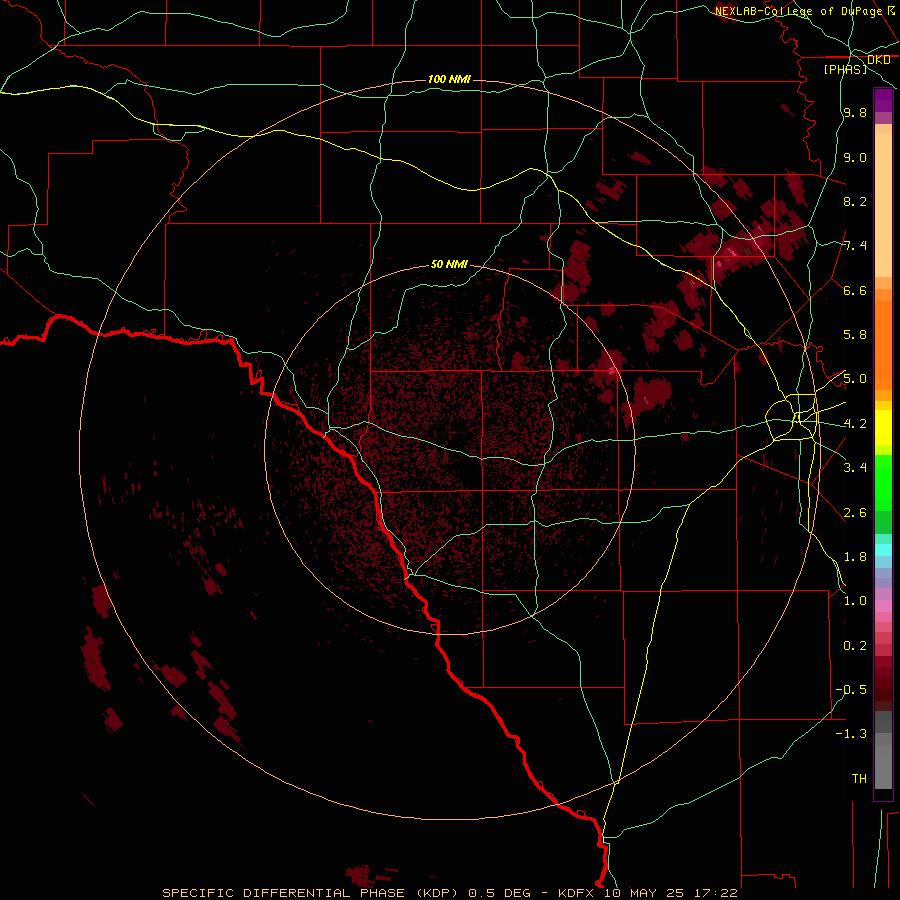Click the 100 NMI range ring label
This screenshot has width=900, height=900.
click(449, 79)
